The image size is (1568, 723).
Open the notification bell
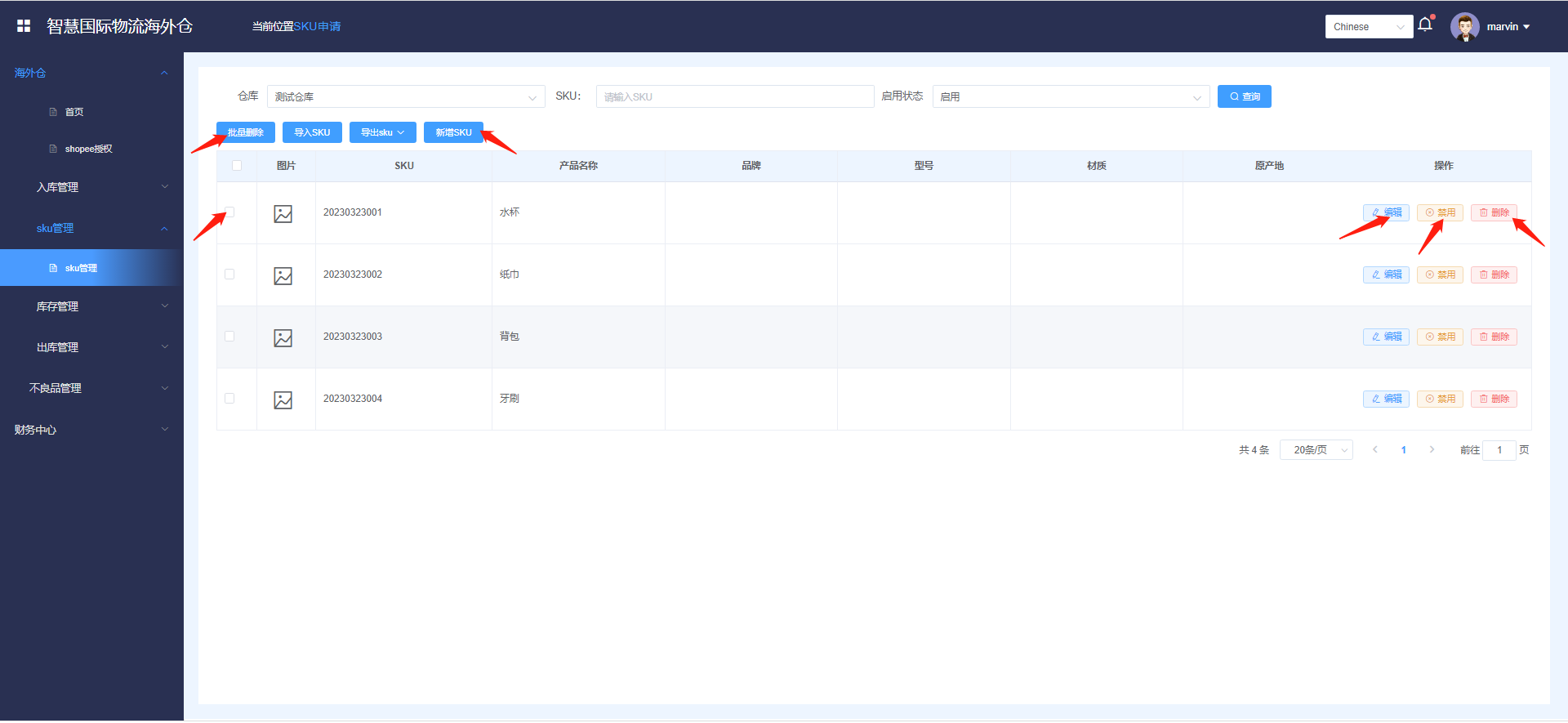pyautogui.click(x=1425, y=25)
